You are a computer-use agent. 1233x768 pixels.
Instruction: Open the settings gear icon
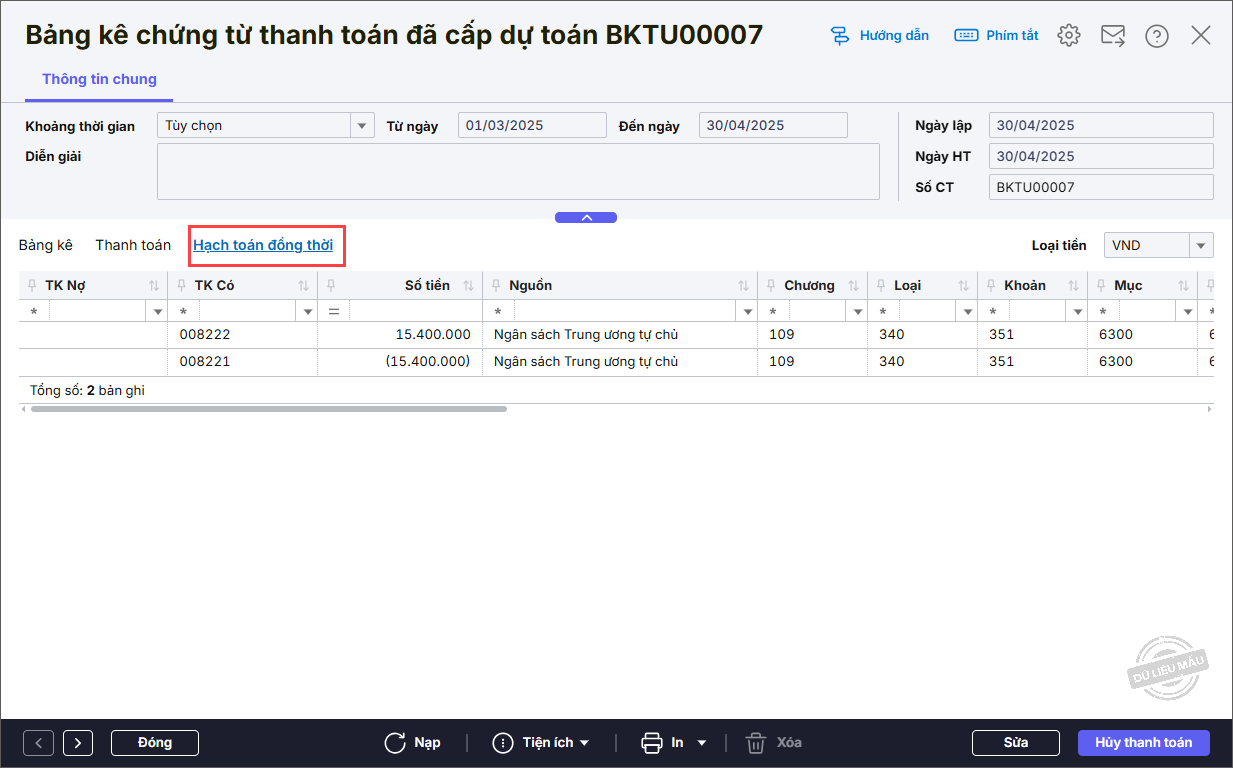point(1069,36)
